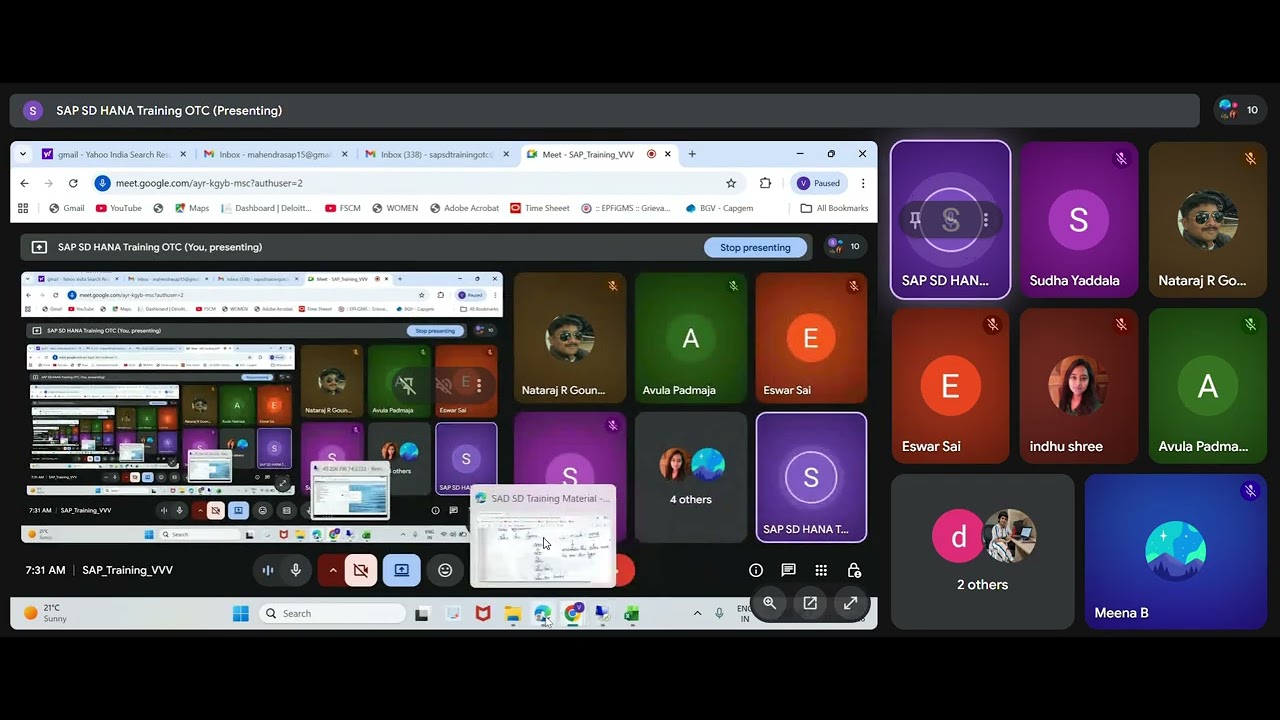Open Chrome three-dot menu

click(x=863, y=183)
